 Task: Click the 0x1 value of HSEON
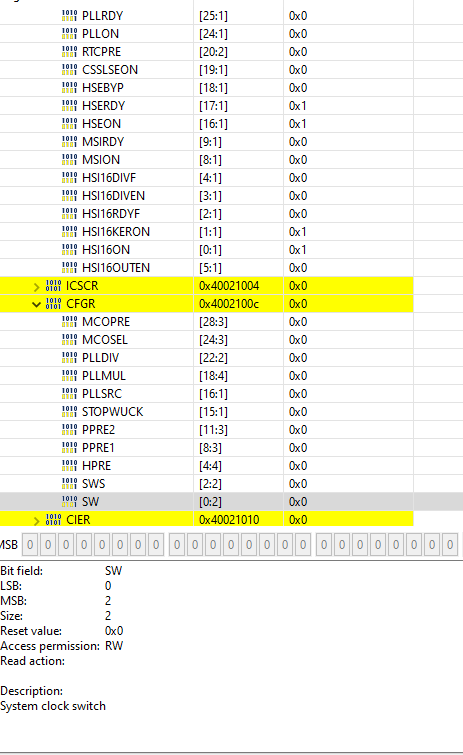tap(298, 124)
